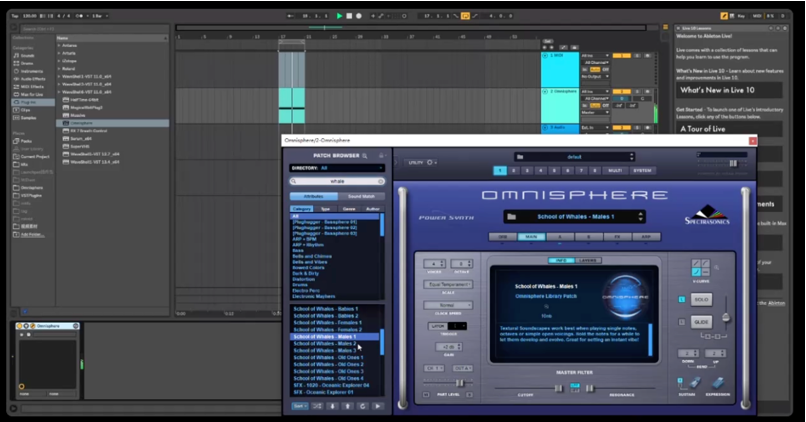Click the Omnisphere device title in device view
806x422 pixels.
point(48,326)
